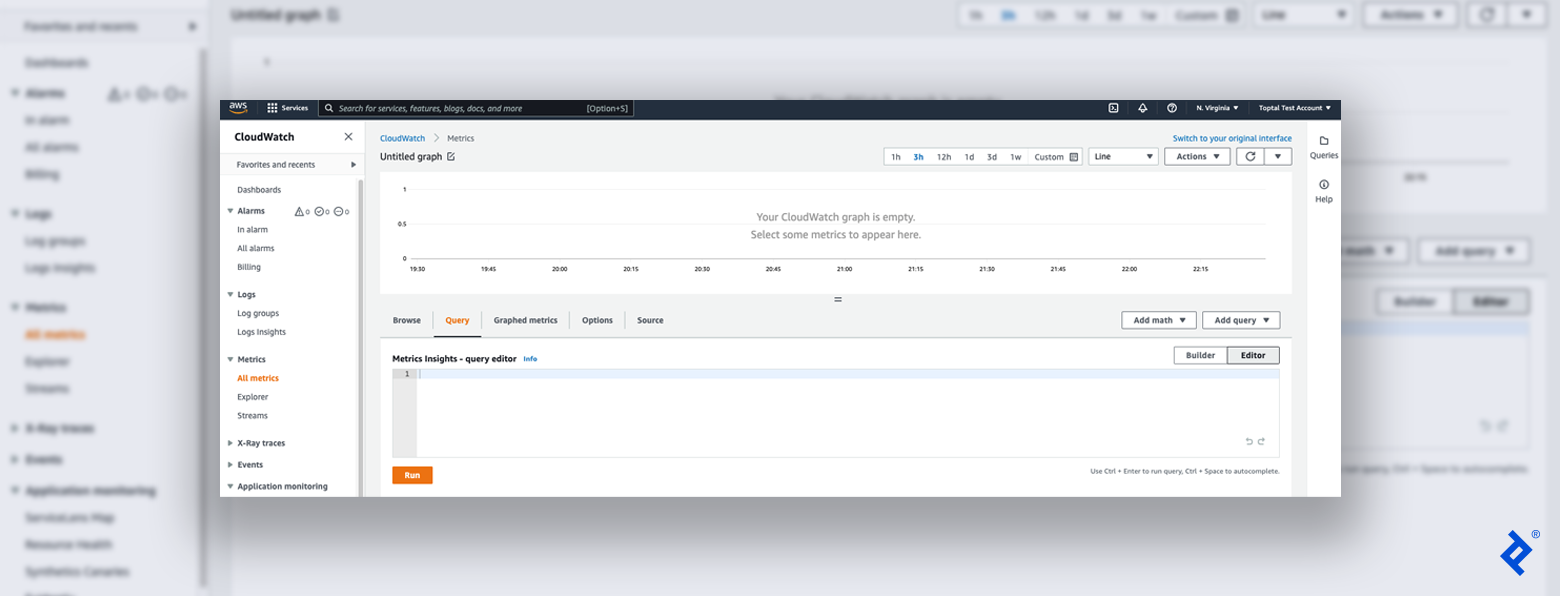Open the notifications bell
1560x596 pixels.
coord(1142,108)
